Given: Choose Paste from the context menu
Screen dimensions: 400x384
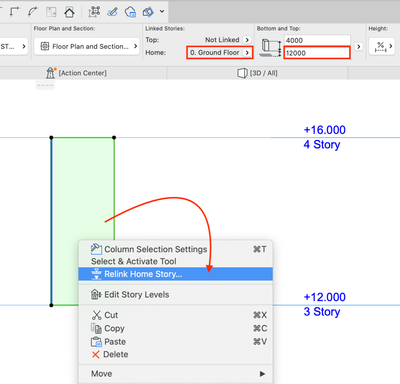Looking at the screenshot, I should click(176, 342).
